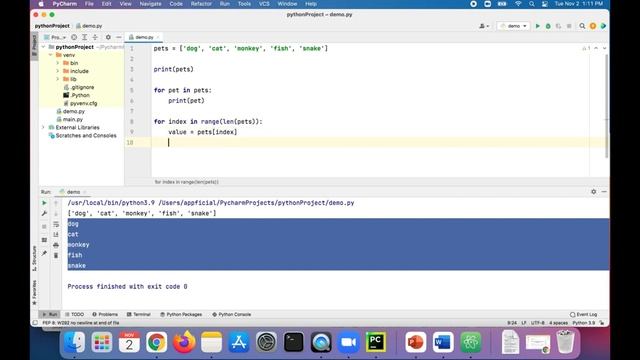Rerun demo with Run panel play icon
The image size is (640, 360).
tap(44, 203)
